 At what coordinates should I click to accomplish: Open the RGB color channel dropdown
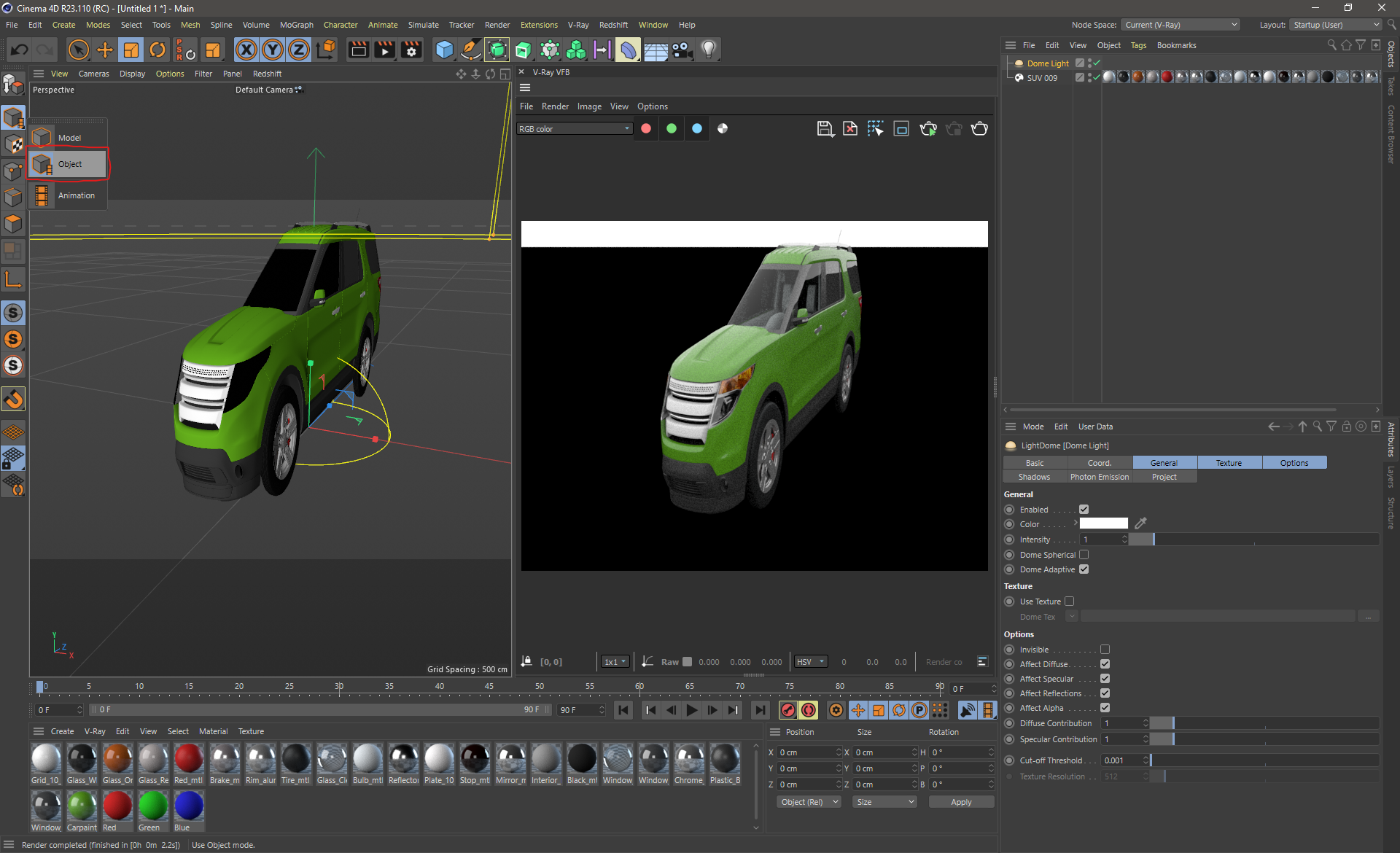tap(575, 129)
